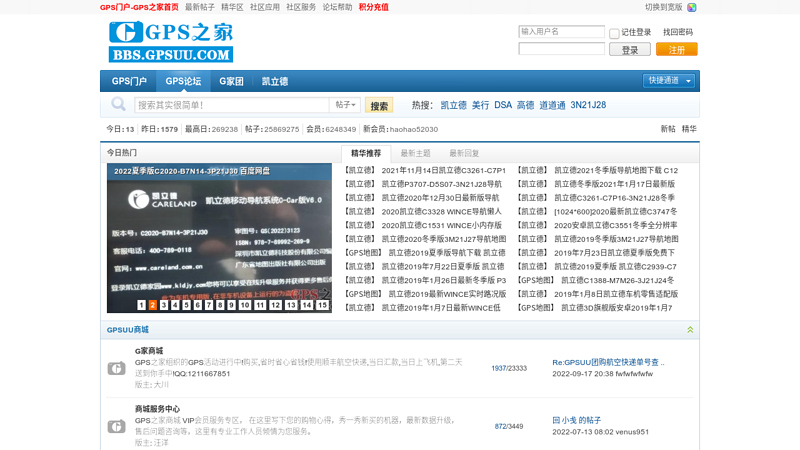The image size is (800, 450).
Task: Open the 最新帖子 top link
Action: coord(199,7)
